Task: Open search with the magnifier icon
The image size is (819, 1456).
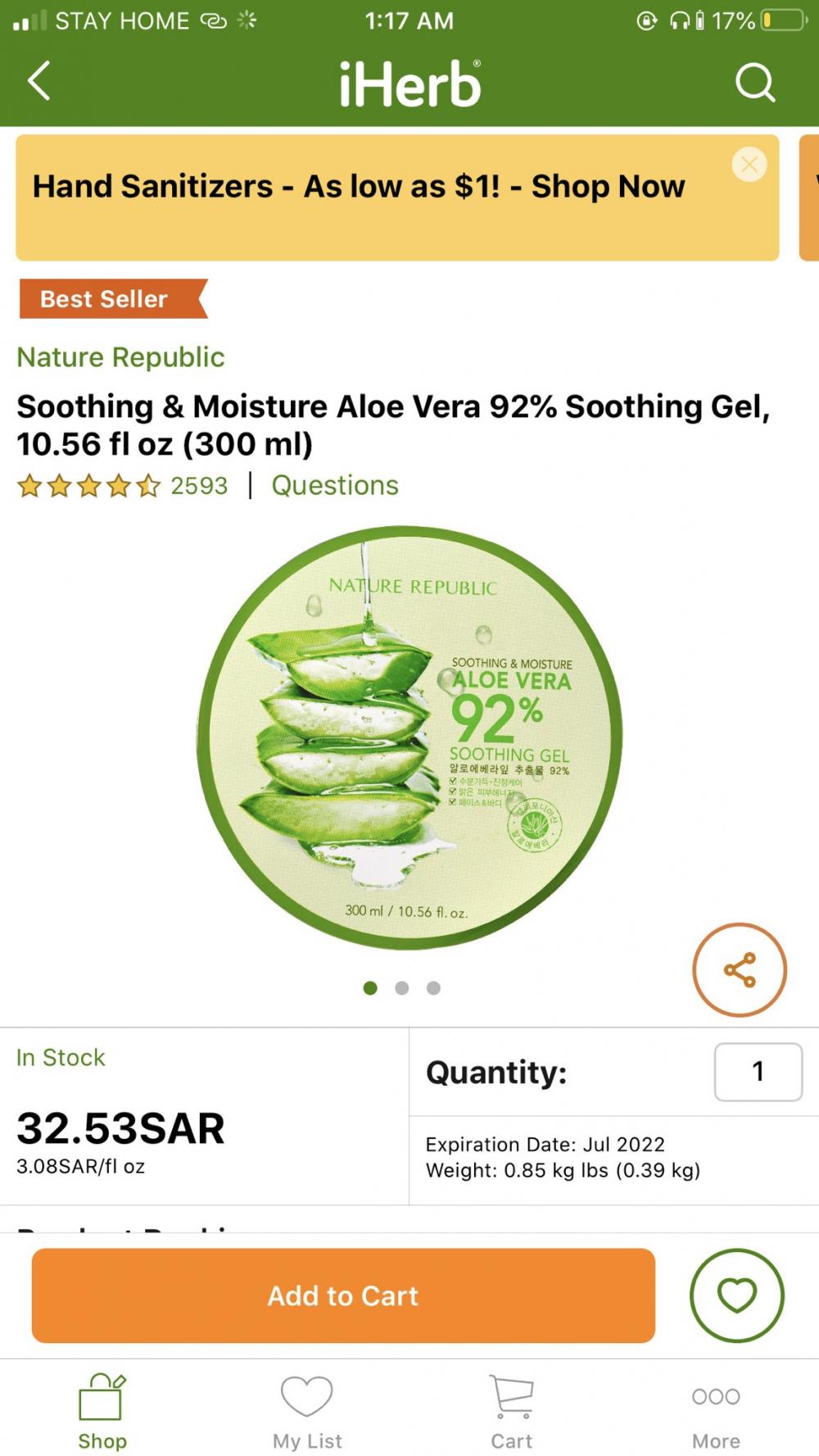Action: (x=754, y=82)
